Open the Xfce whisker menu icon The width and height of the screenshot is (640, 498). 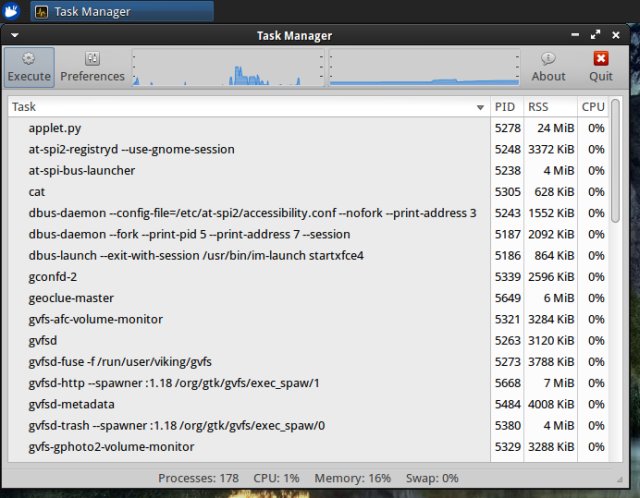[11, 12]
